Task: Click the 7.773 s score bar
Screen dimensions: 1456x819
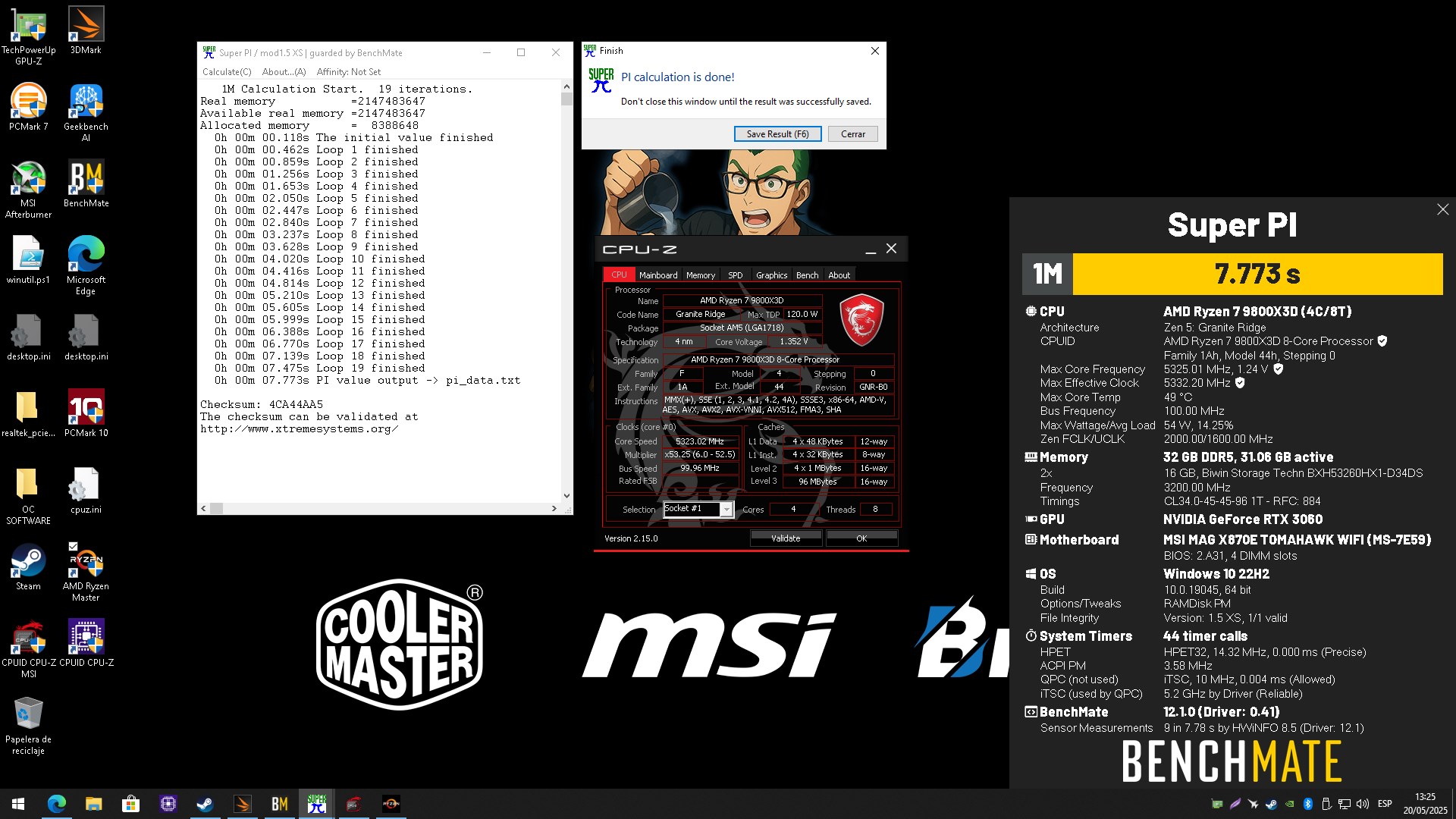Action: [1257, 274]
